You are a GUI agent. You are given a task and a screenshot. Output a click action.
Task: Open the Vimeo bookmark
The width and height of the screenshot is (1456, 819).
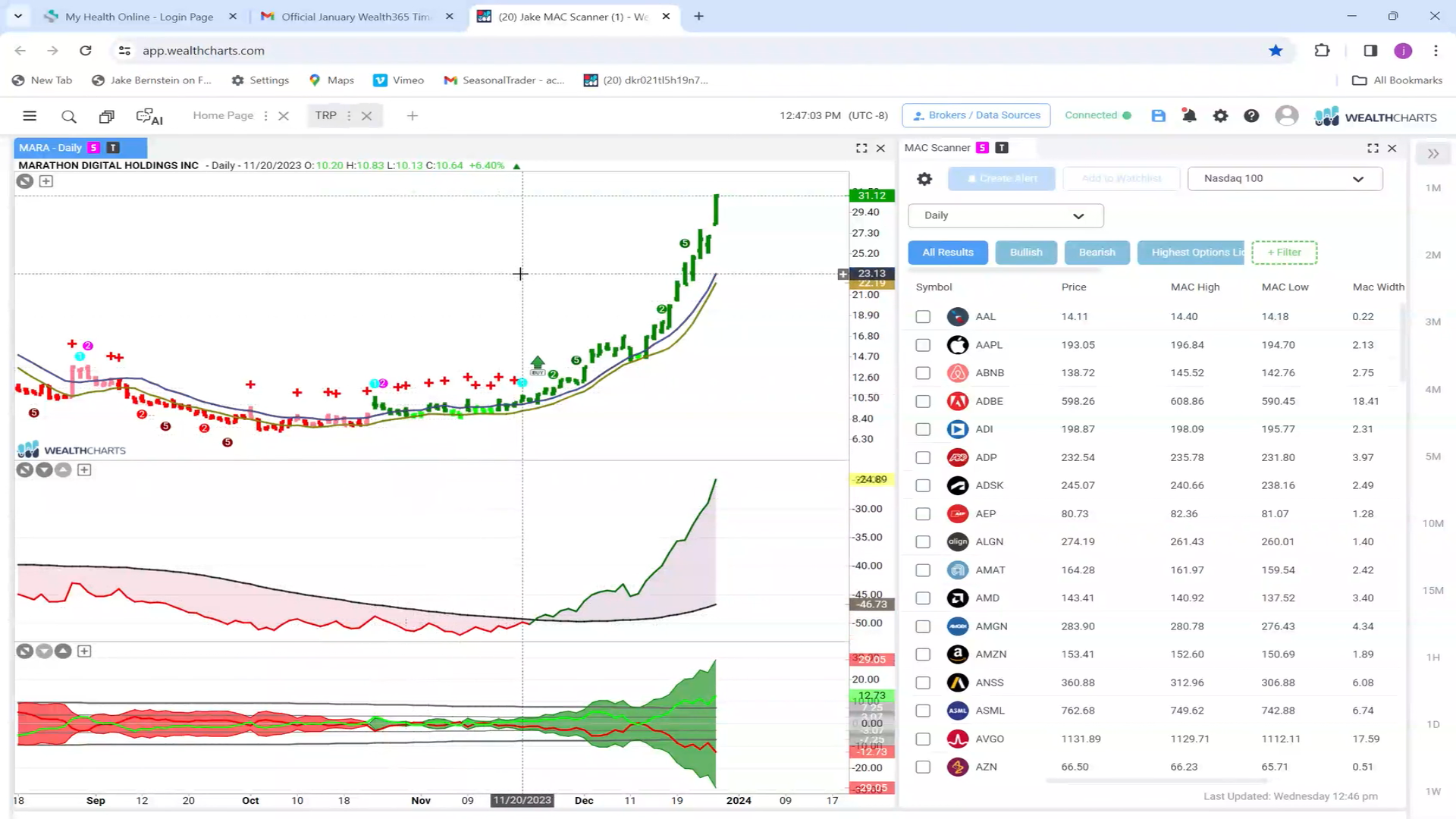click(398, 80)
